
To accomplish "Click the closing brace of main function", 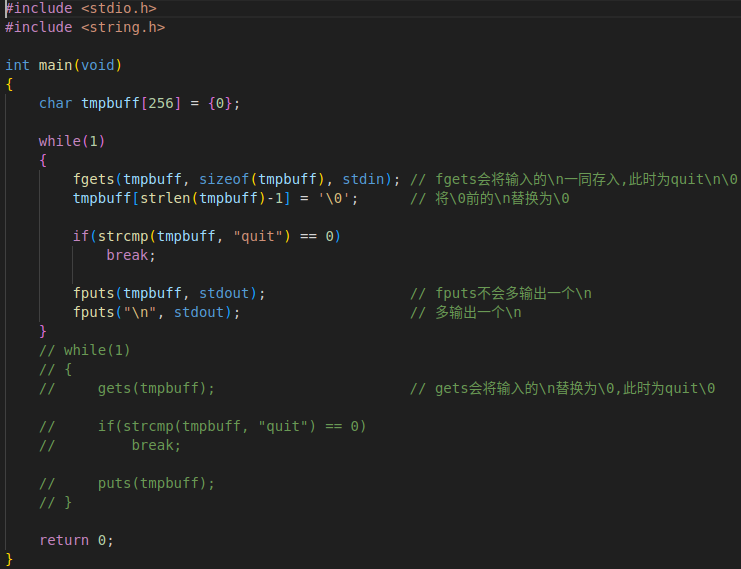I will [9, 560].
